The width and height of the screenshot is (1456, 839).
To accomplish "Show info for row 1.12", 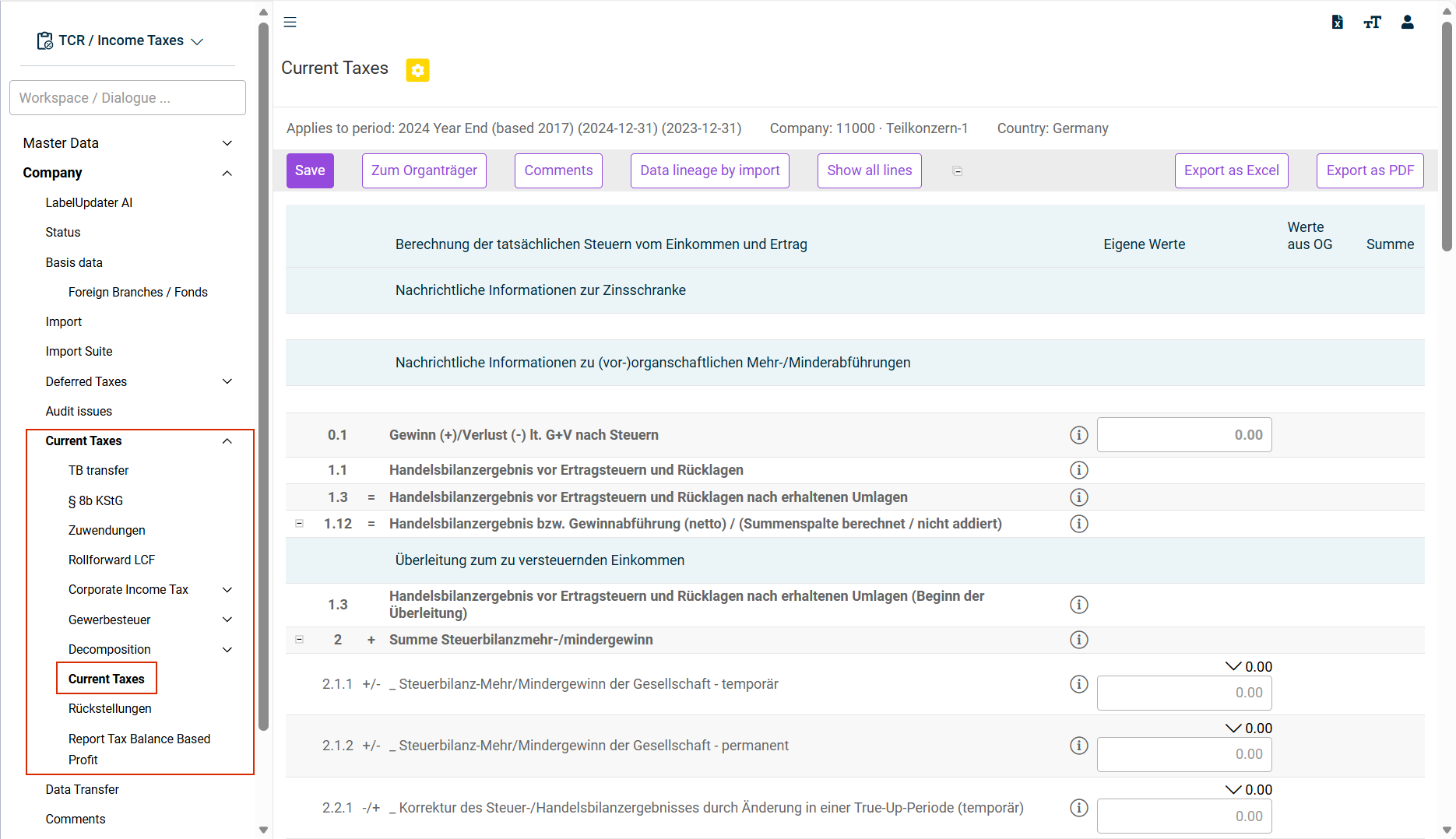I will tap(1078, 524).
